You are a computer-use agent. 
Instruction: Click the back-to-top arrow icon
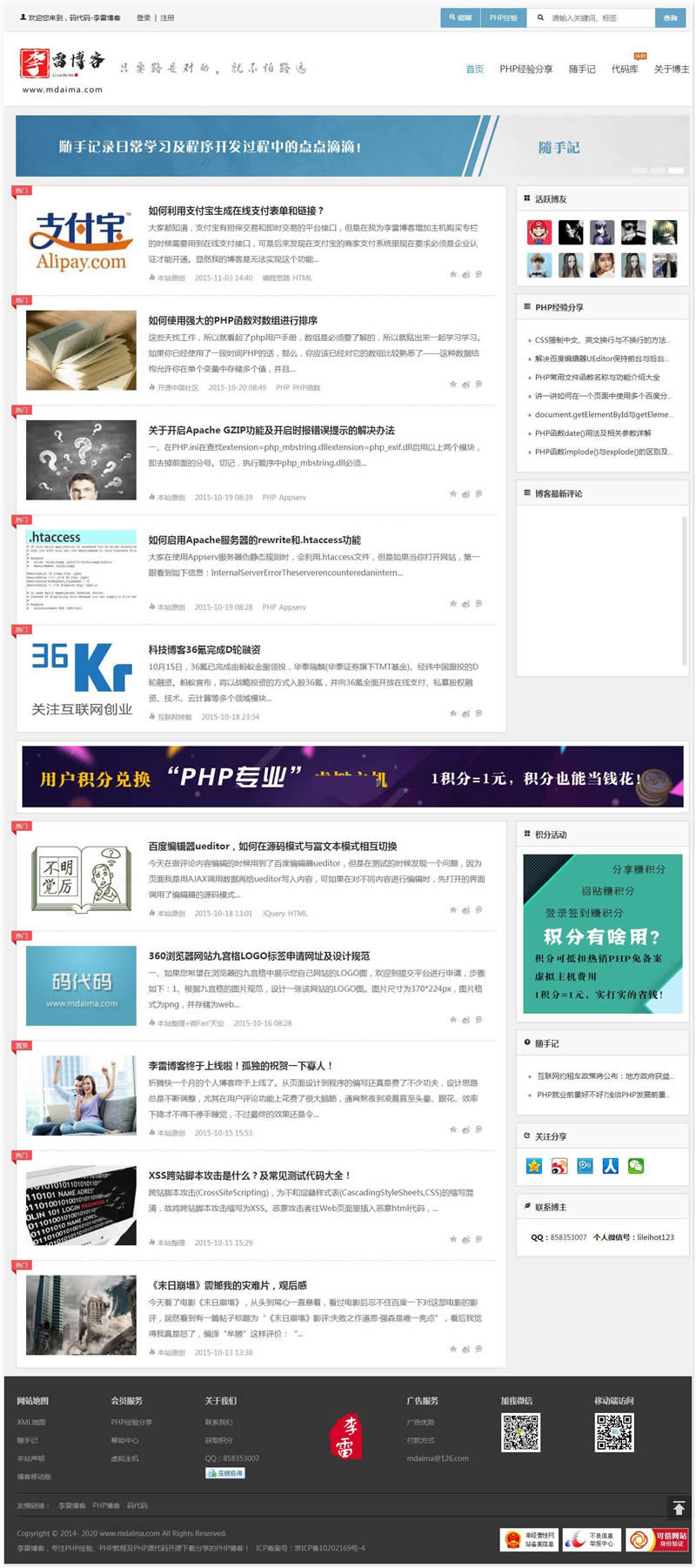[x=679, y=1508]
